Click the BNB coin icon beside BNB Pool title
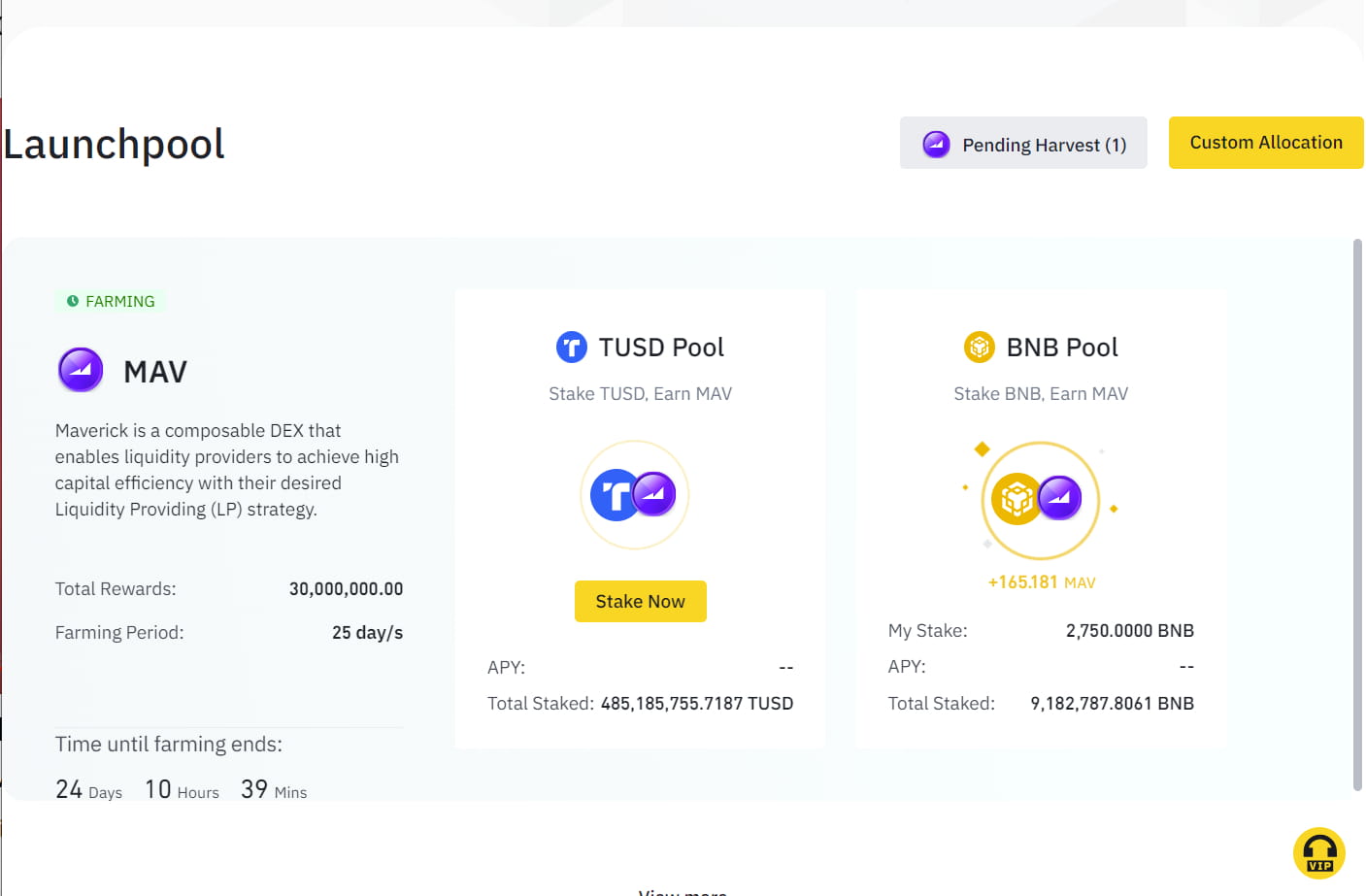 tap(979, 347)
